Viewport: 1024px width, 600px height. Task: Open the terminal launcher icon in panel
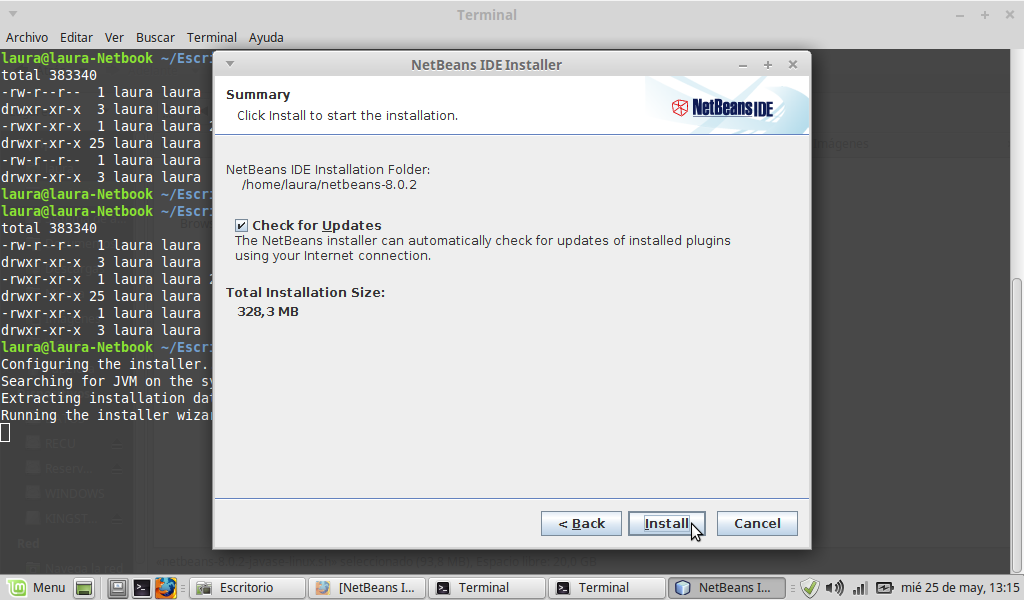[x=142, y=588]
